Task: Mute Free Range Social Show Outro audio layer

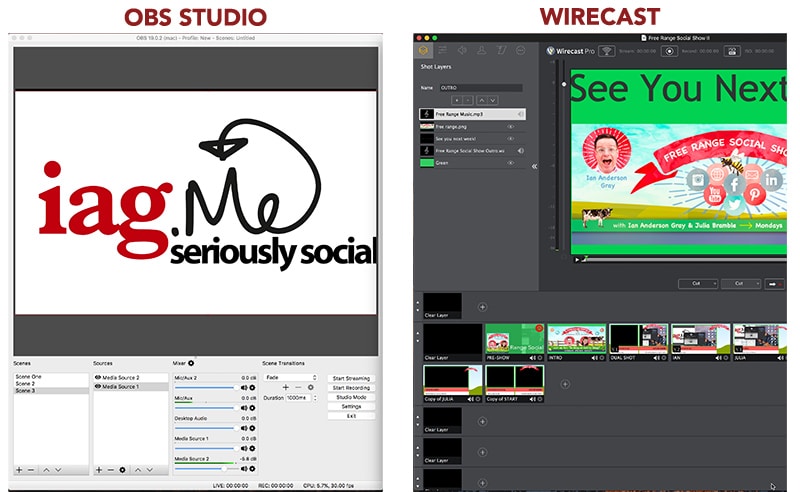Action: click(x=520, y=151)
